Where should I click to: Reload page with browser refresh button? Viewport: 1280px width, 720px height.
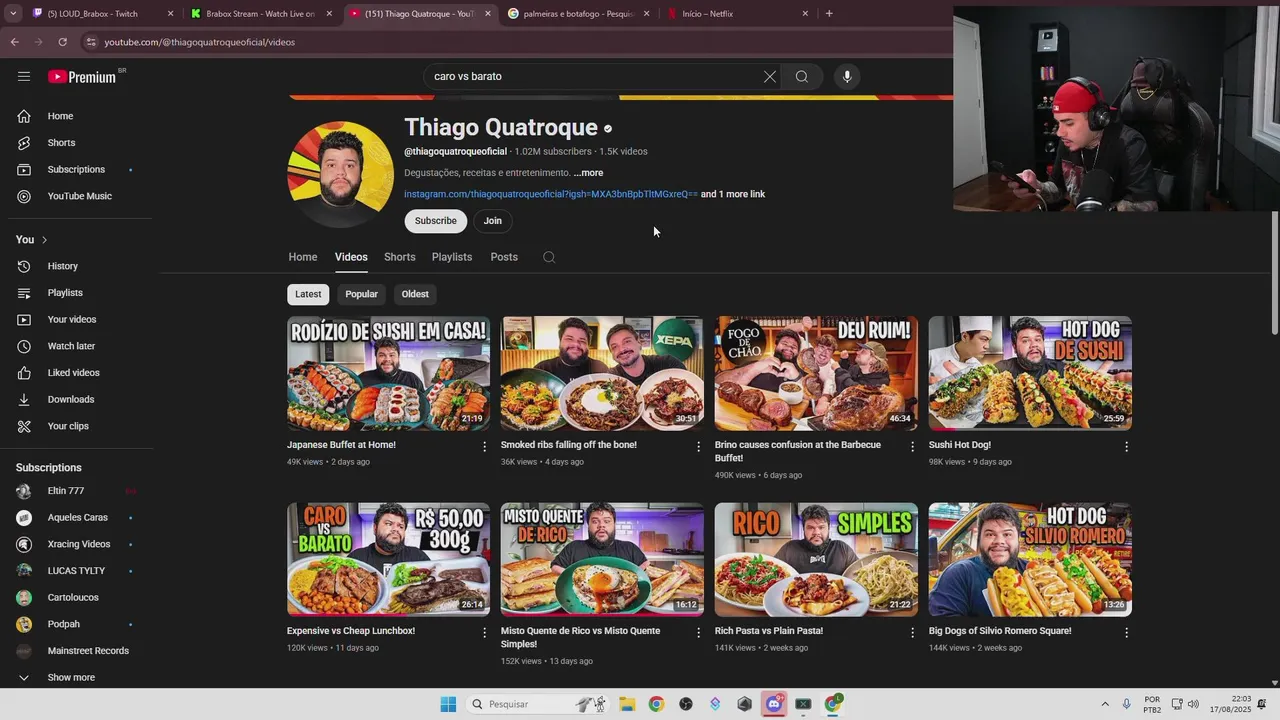click(62, 42)
